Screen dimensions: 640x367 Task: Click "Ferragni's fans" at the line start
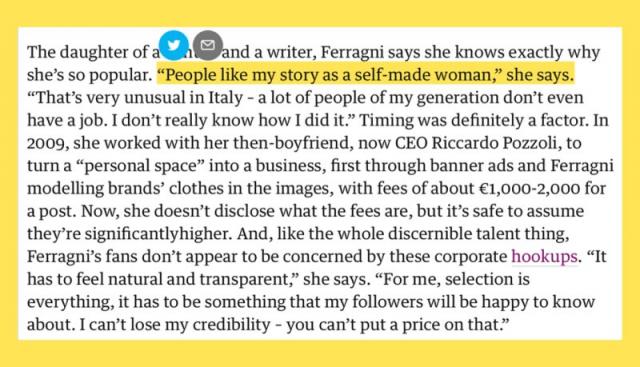81,257
